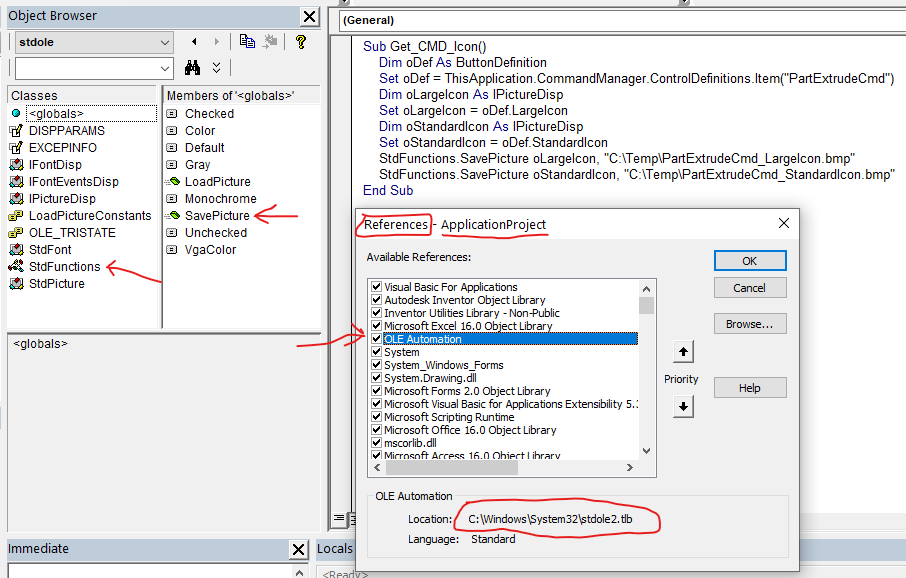Confirm references with OK button
The width and height of the screenshot is (906, 578).
click(x=749, y=260)
